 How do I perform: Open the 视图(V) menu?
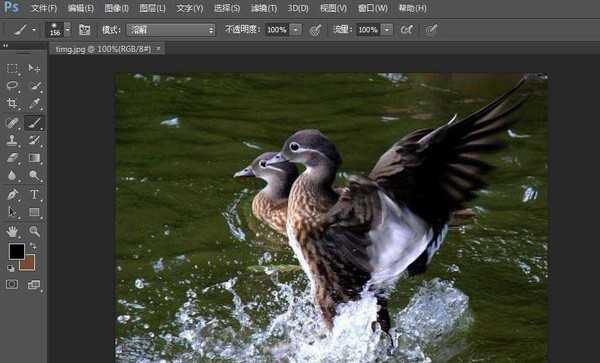coord(333,8)
